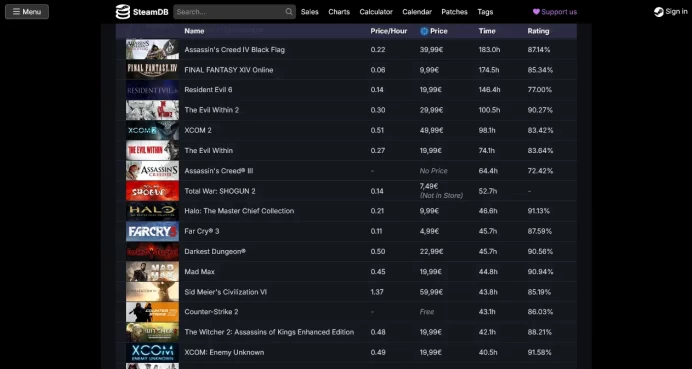Click Far Cry® 3 name link
This screenshot has height=369, width=692.
click(x=202, y=231)
